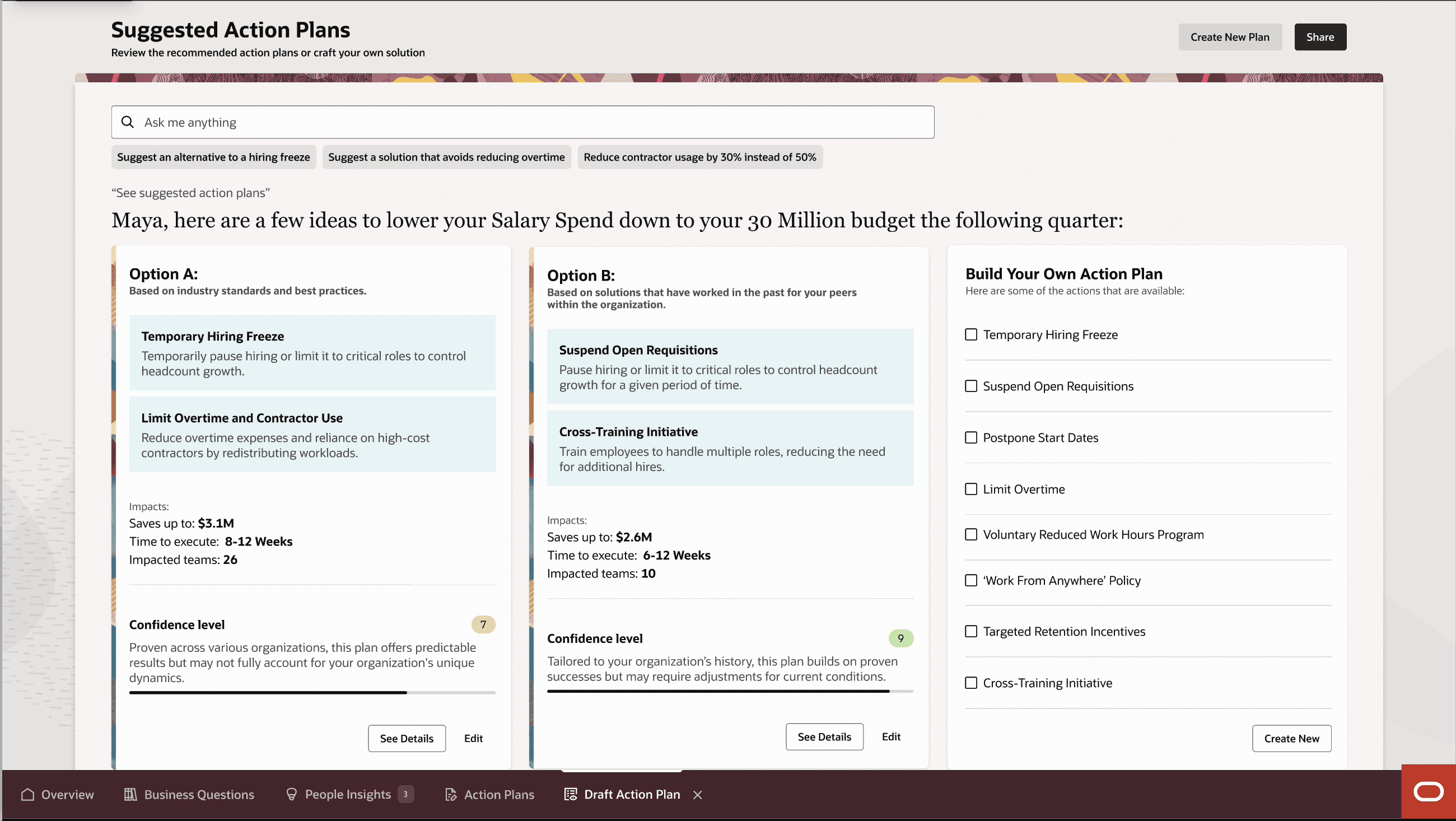
Task: Enable the Postpone Start Dates checkbox
Action: pyautogui.click(x=971, y=437)
